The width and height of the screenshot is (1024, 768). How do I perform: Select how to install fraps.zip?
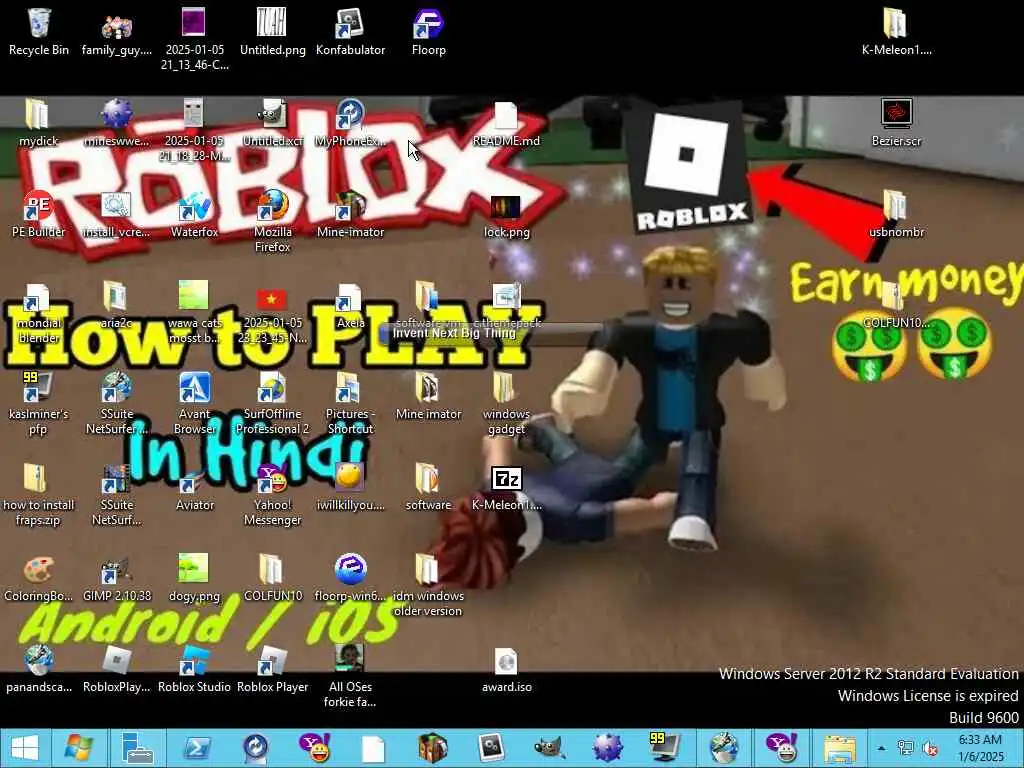click(x=39, y=494)
